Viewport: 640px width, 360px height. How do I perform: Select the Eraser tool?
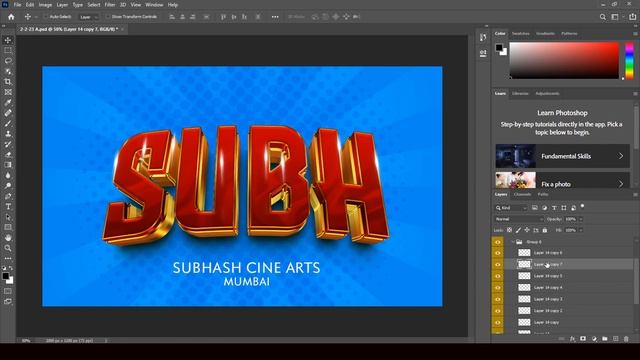pyautogui.click(x=8, y=155)
